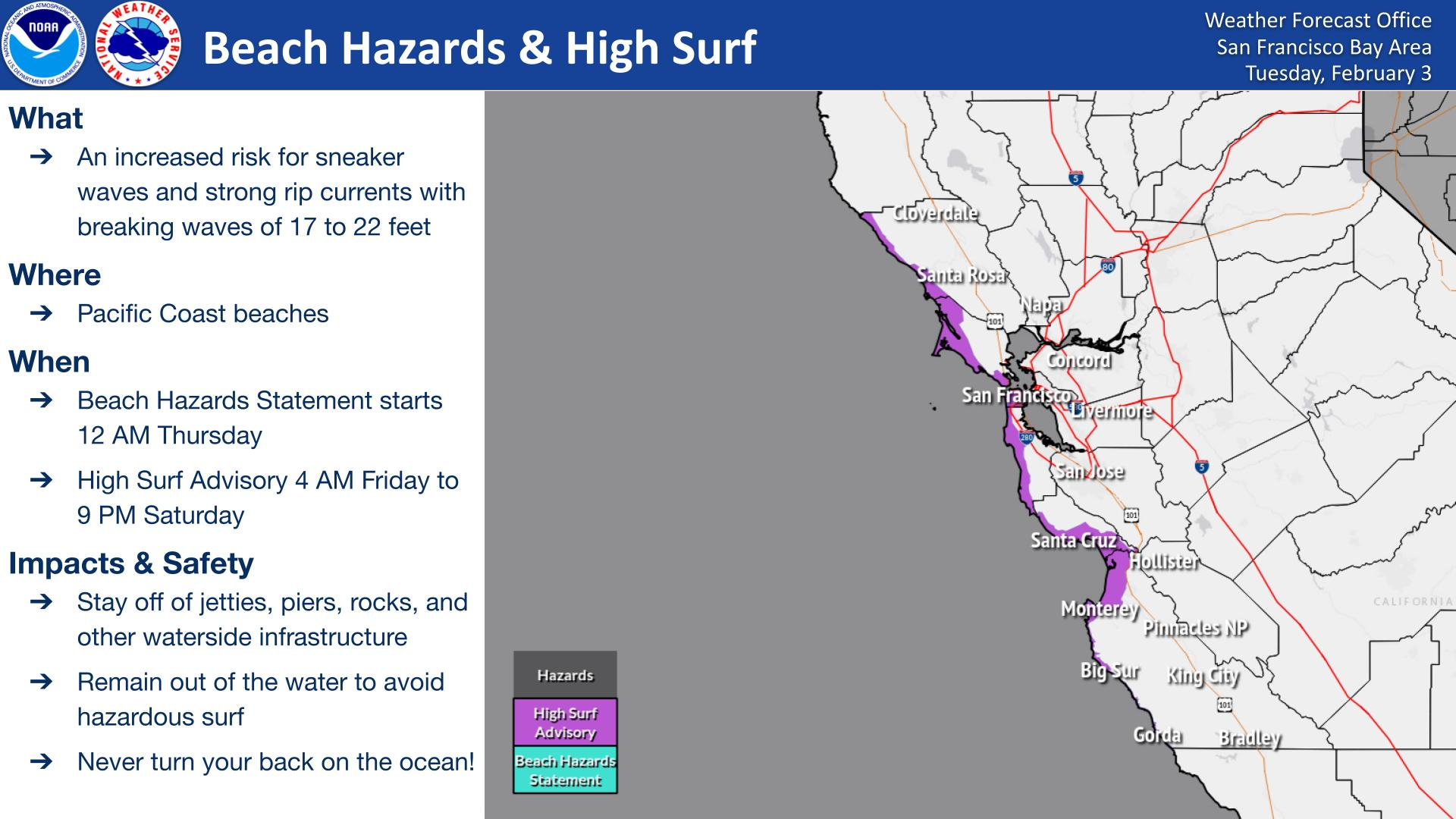Click the I-5 shield east of San Jose
Image resolution: width=1456 pixels, height=819 pixels.
click(x=1202, y=466)
